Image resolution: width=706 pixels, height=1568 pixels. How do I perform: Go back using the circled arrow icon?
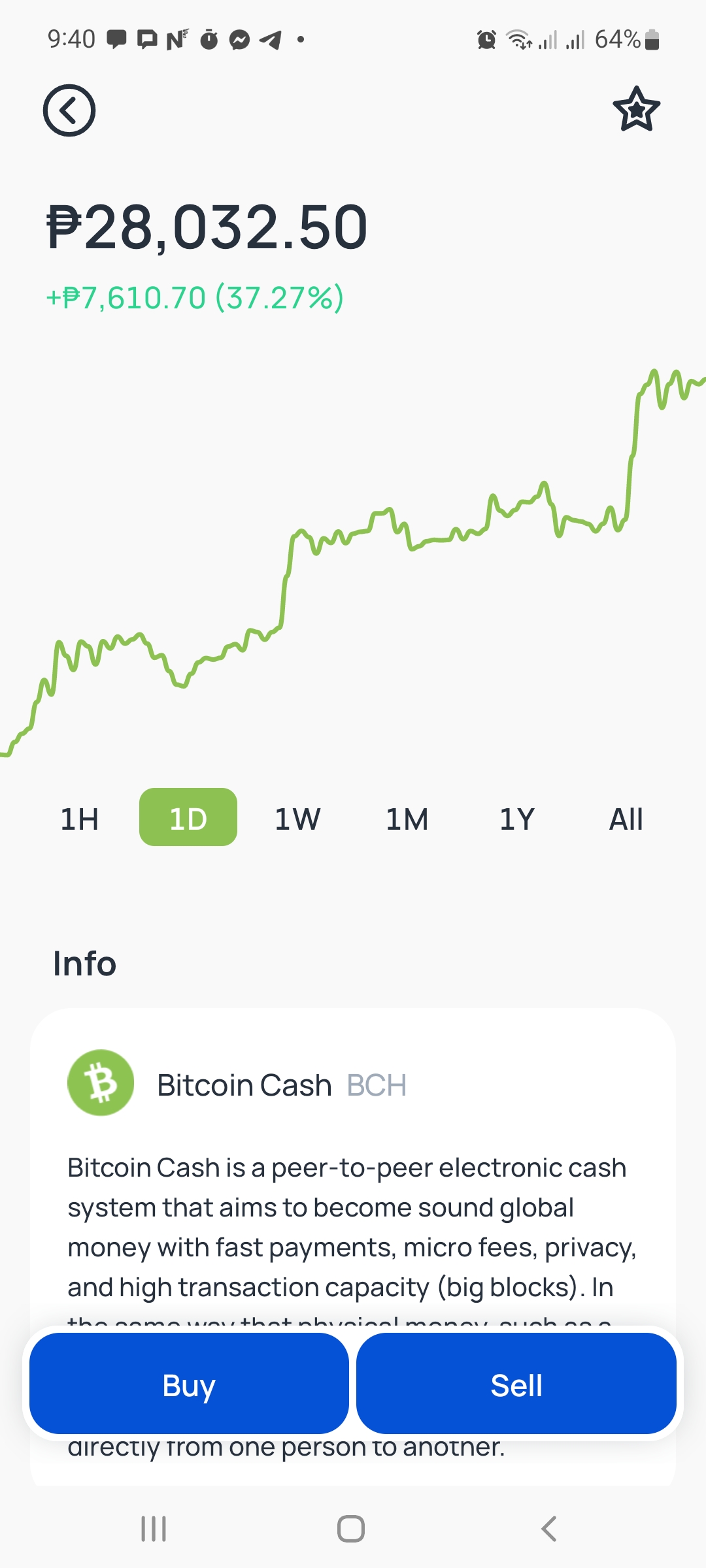[69, 110]
